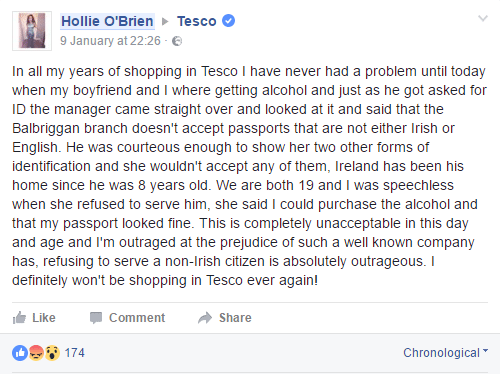Click the blue Like reaction icon
This screenshot has width=500, height=374.
20,353
